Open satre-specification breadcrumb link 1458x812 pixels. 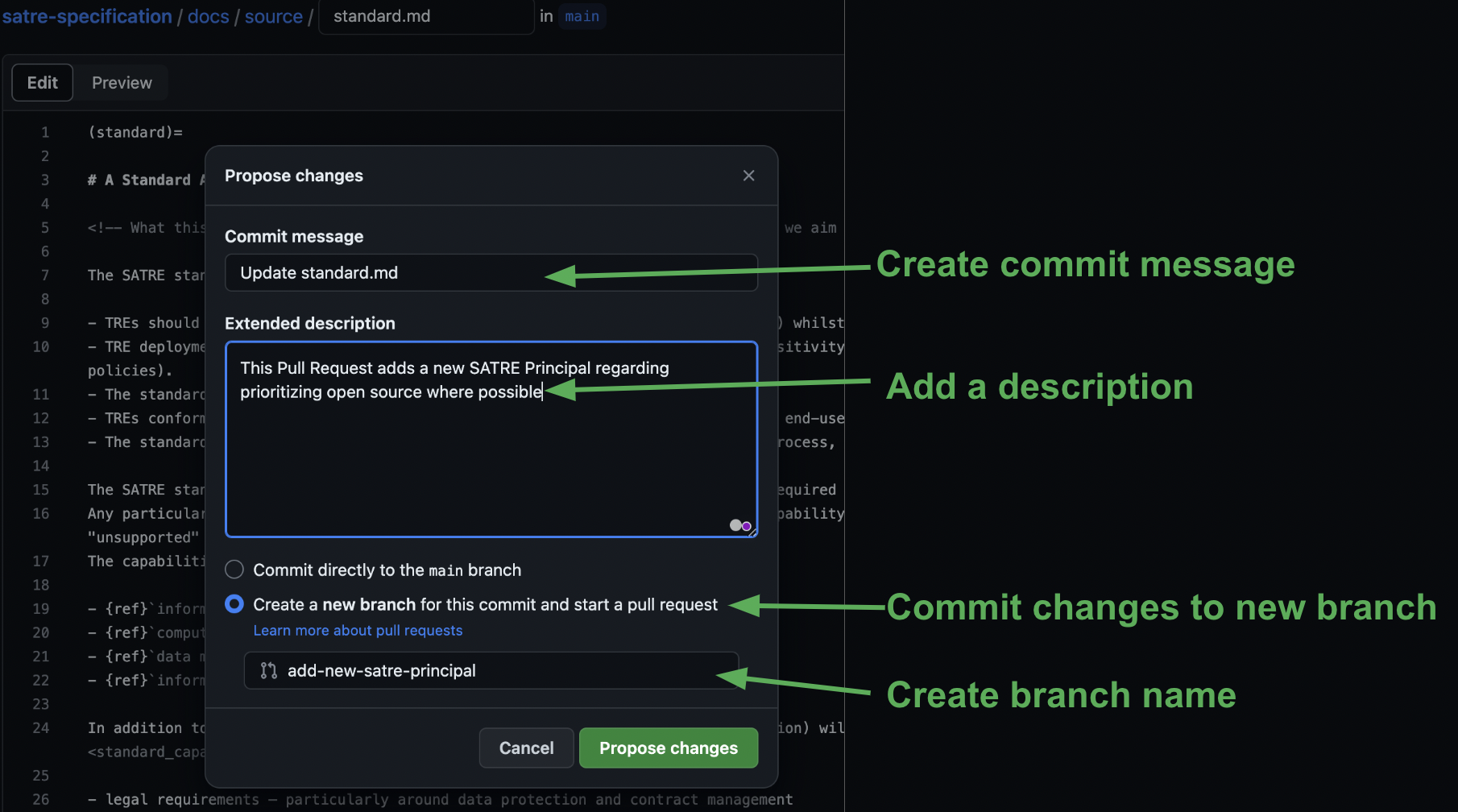point(87,16)
